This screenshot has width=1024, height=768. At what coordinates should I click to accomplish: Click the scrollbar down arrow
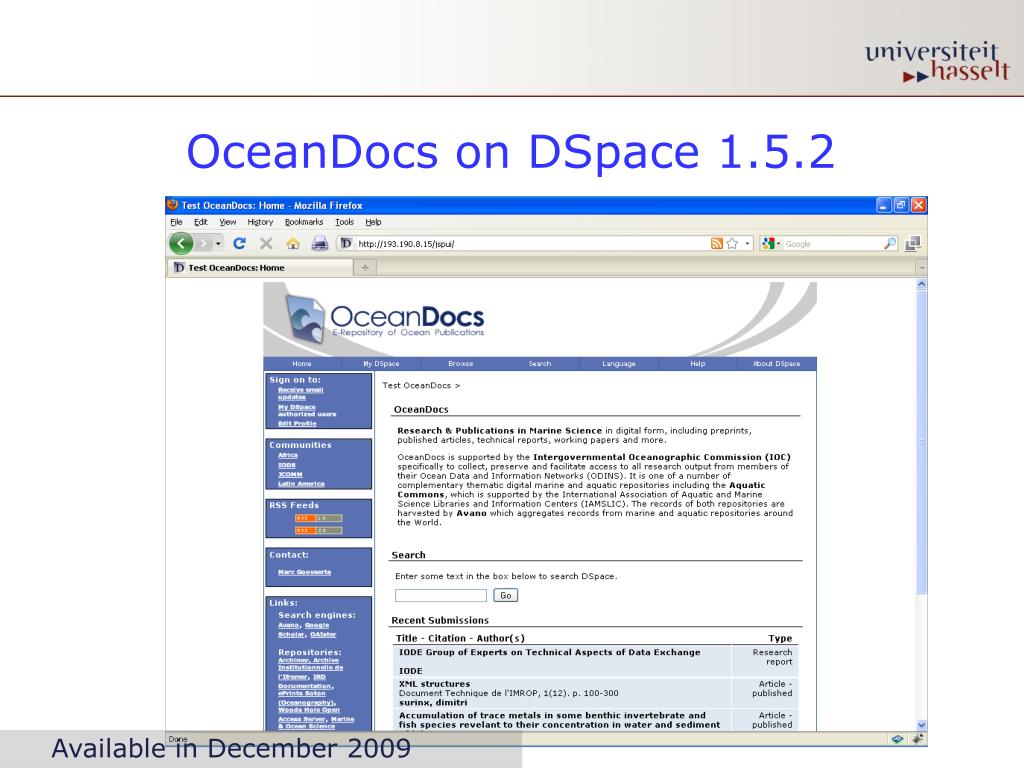[921, 725]
